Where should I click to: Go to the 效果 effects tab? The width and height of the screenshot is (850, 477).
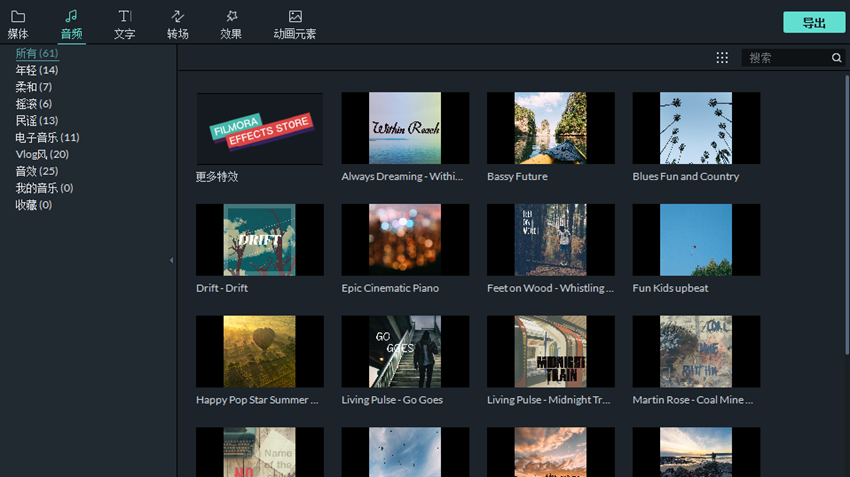point(231,25)
